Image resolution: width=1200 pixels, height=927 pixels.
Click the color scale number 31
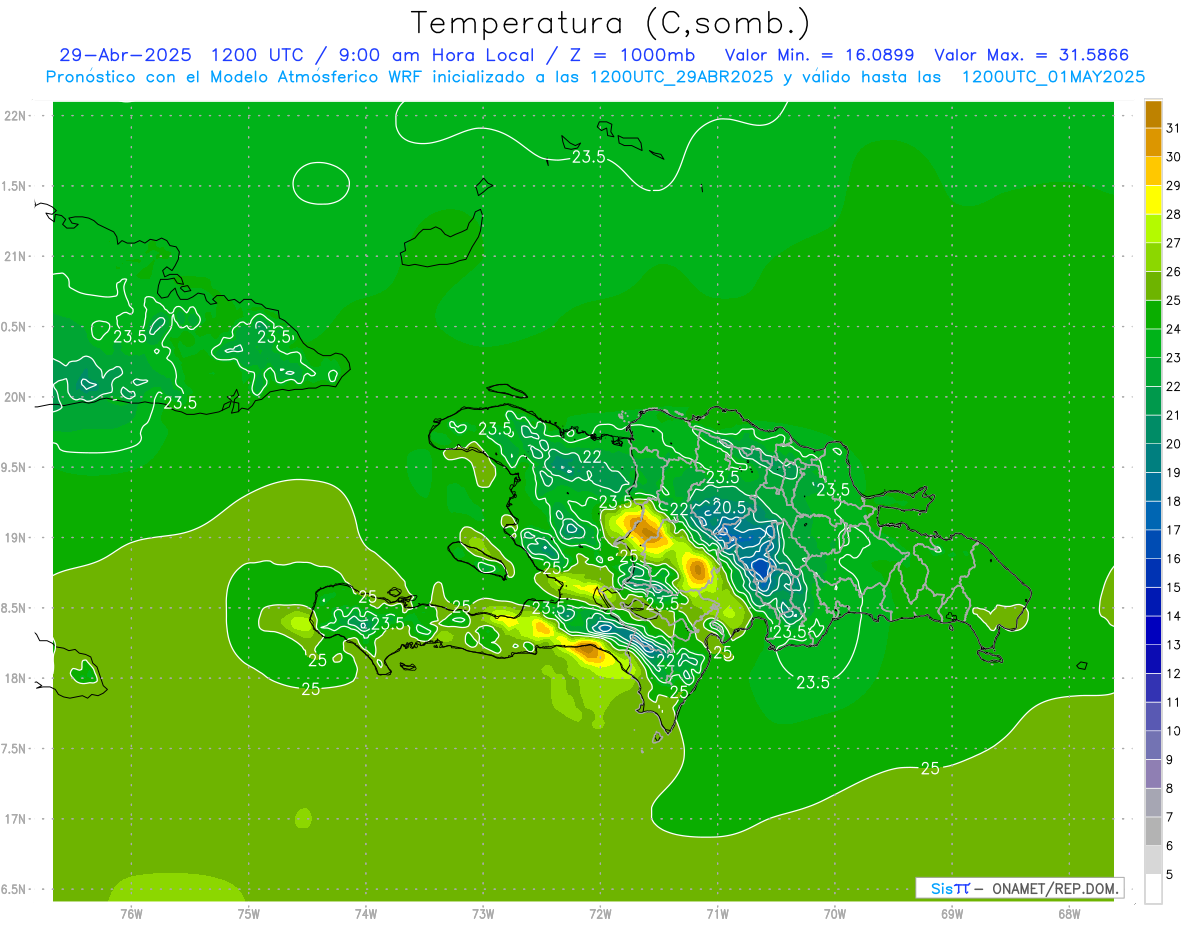[x=1174, y=128]
